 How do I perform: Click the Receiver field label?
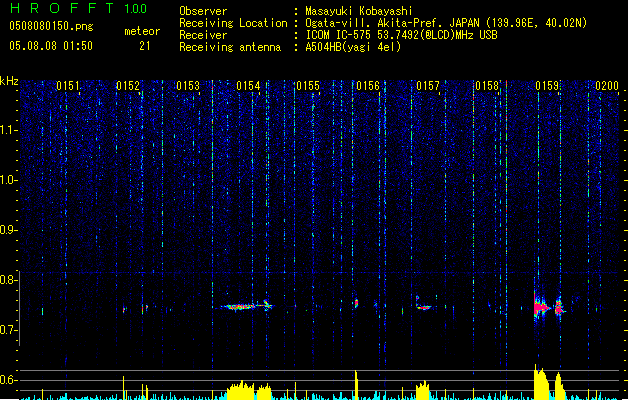(203, 35)
